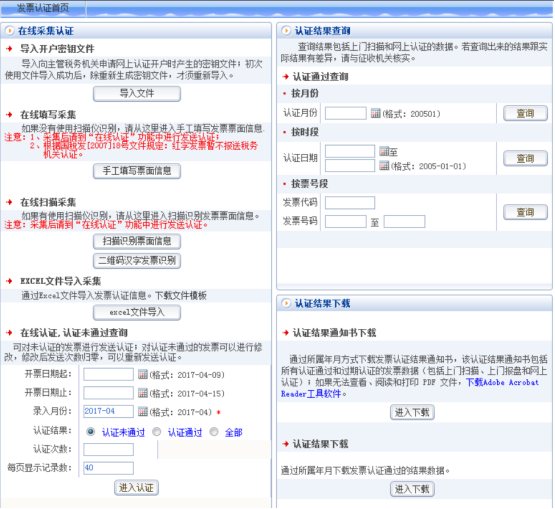
Task: Click the 录入月份 field showing 2017-04
Action: click(x=108, y=412)
